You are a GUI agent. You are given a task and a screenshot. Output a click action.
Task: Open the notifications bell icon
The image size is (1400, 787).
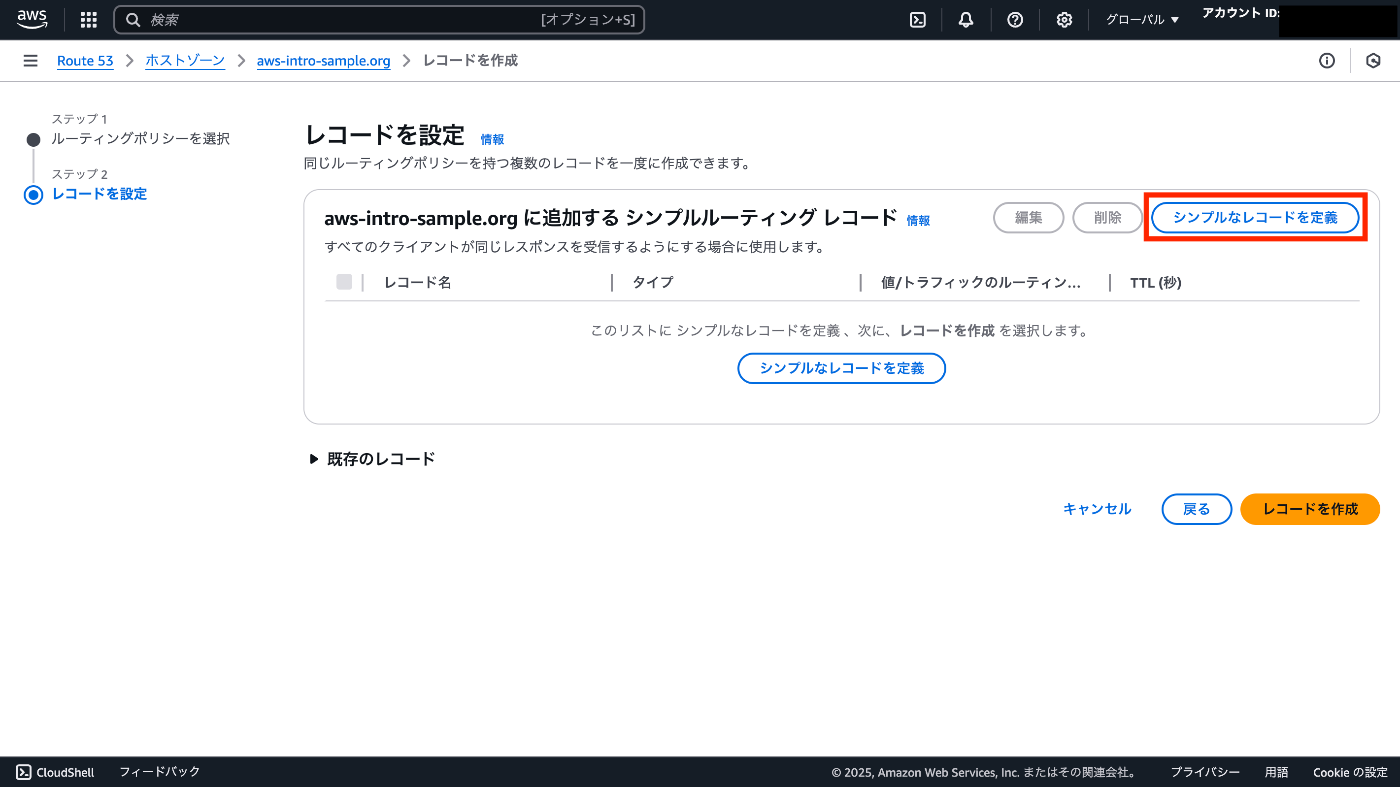tap(966, 19)
